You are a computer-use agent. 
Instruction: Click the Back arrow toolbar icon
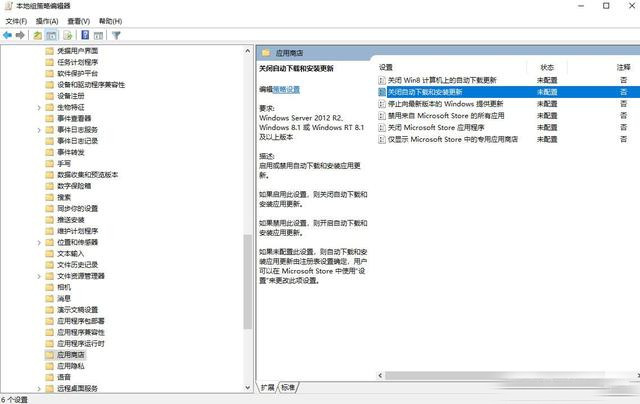pos(8,35)
